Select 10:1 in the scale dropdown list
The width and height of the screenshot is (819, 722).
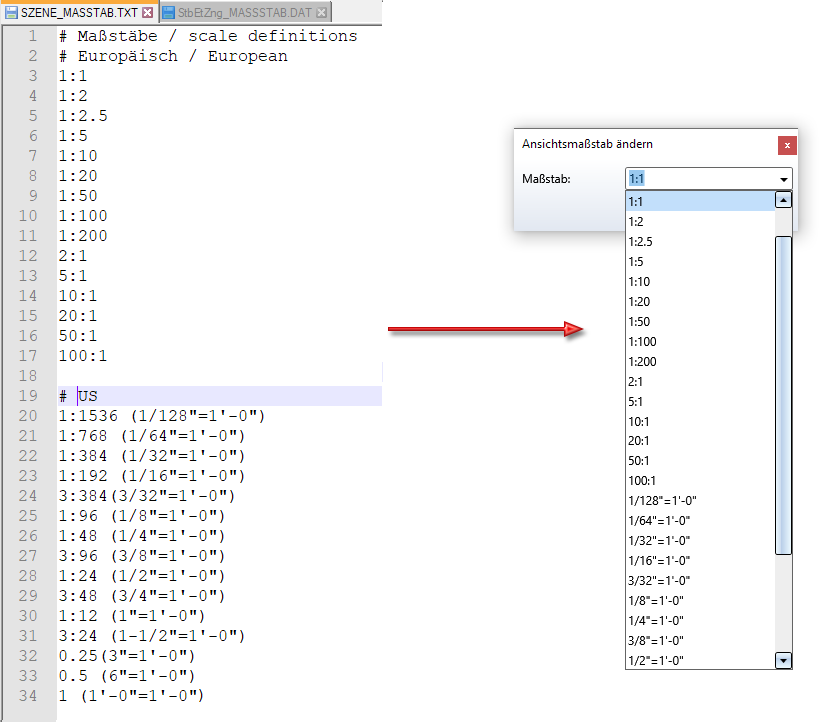700,422
